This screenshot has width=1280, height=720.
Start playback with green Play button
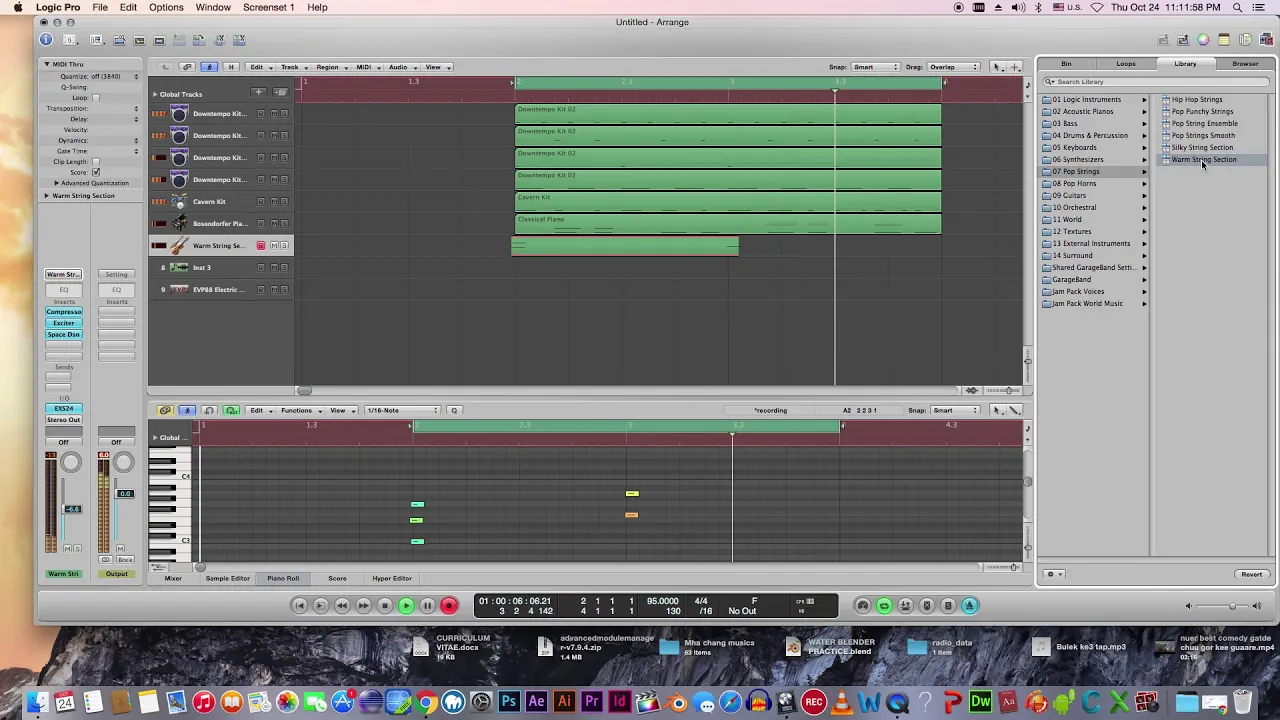406,605
